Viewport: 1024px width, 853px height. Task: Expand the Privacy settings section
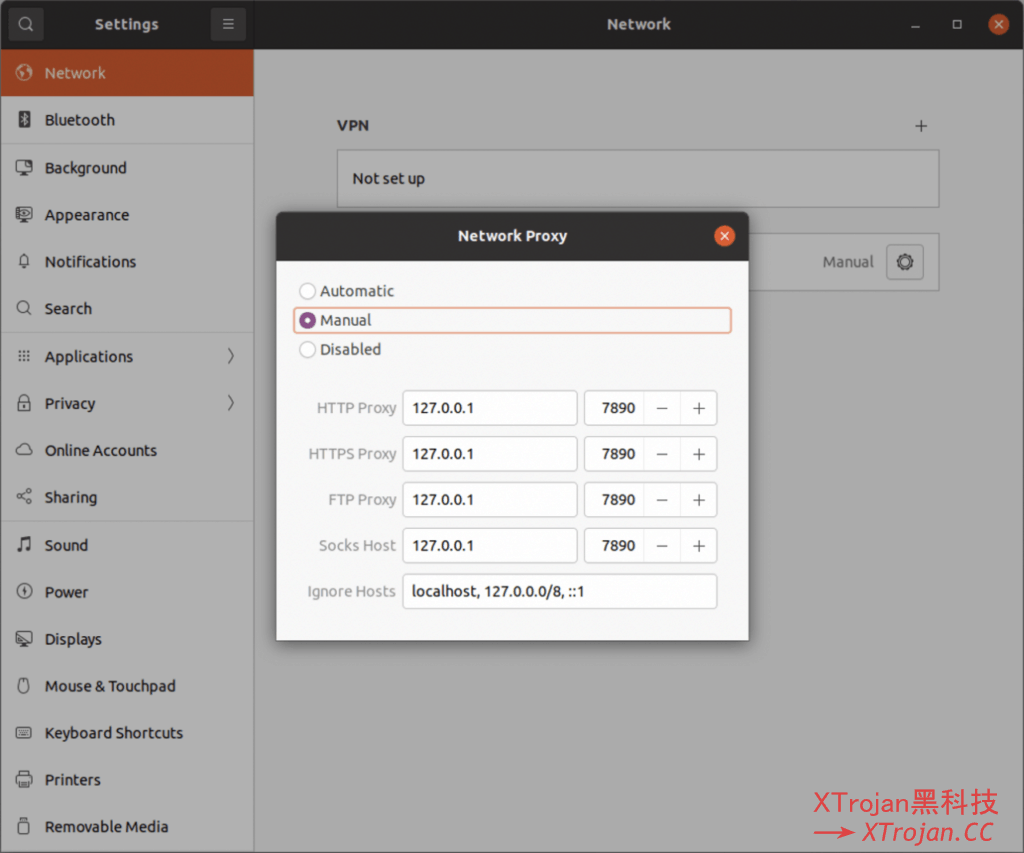[x=67, y=403]
